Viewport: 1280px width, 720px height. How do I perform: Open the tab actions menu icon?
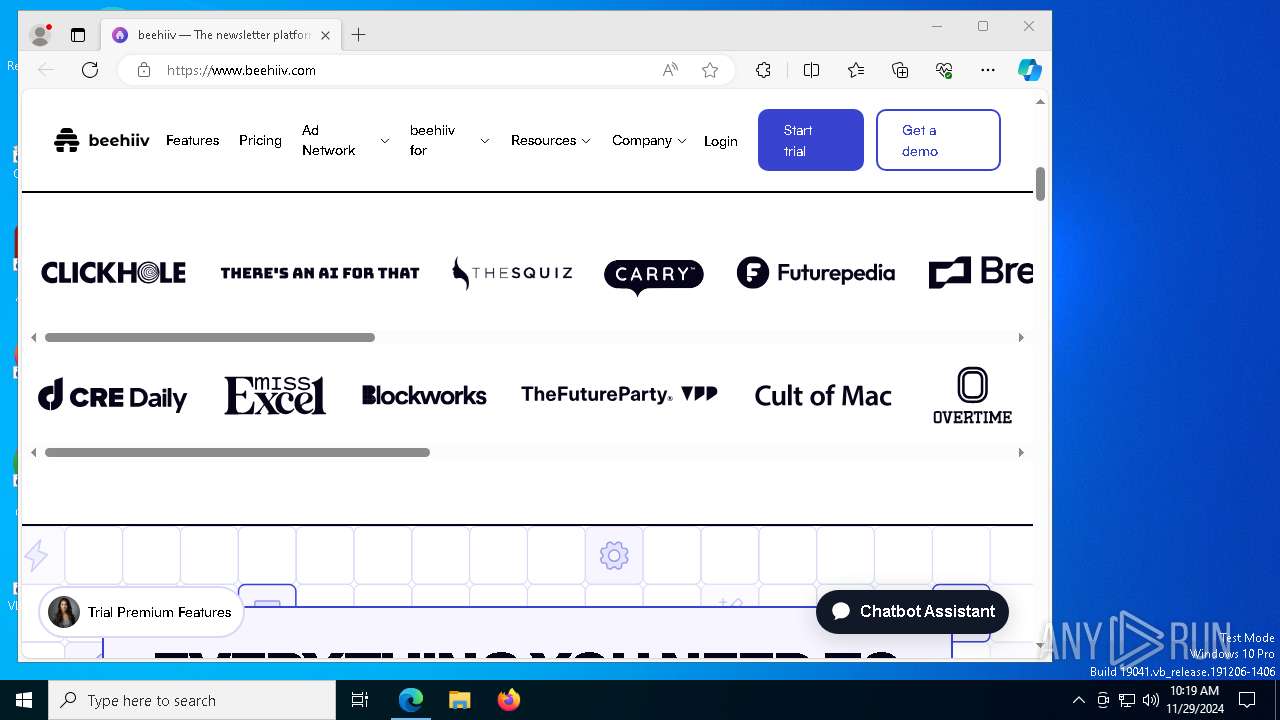tap(78, 35)
